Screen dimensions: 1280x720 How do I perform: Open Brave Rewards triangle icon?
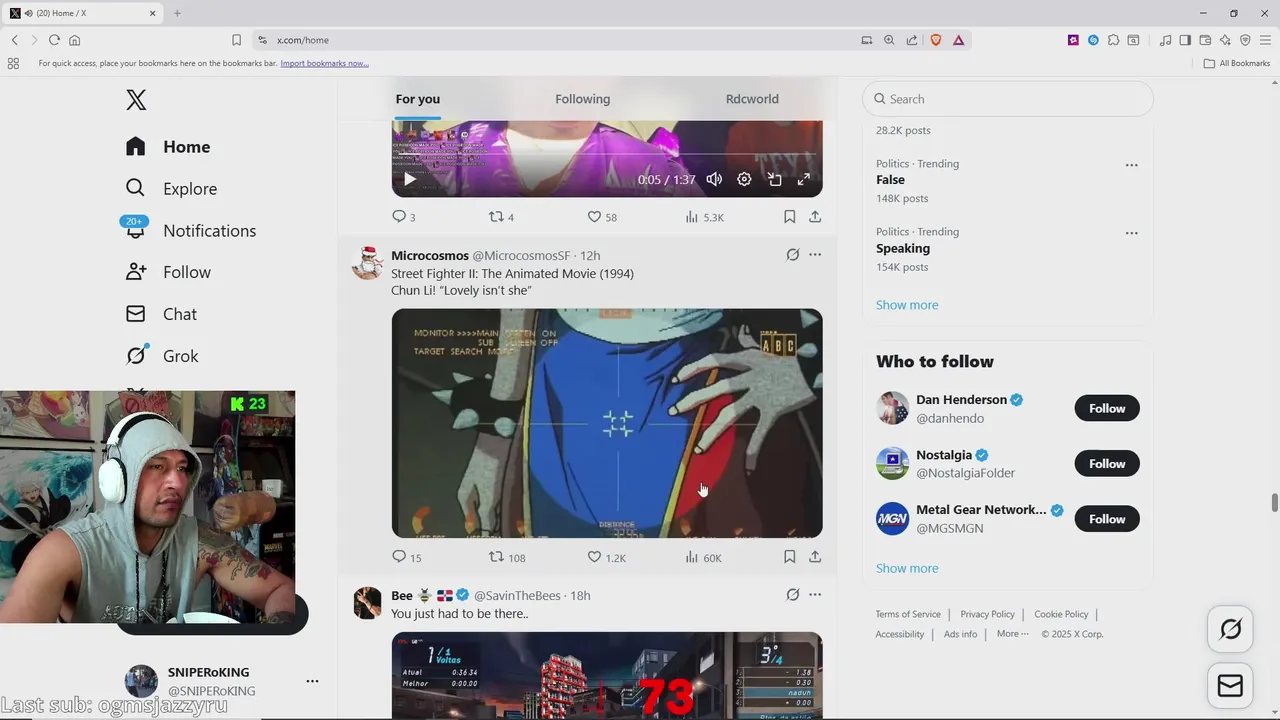[x=958, y=40]
